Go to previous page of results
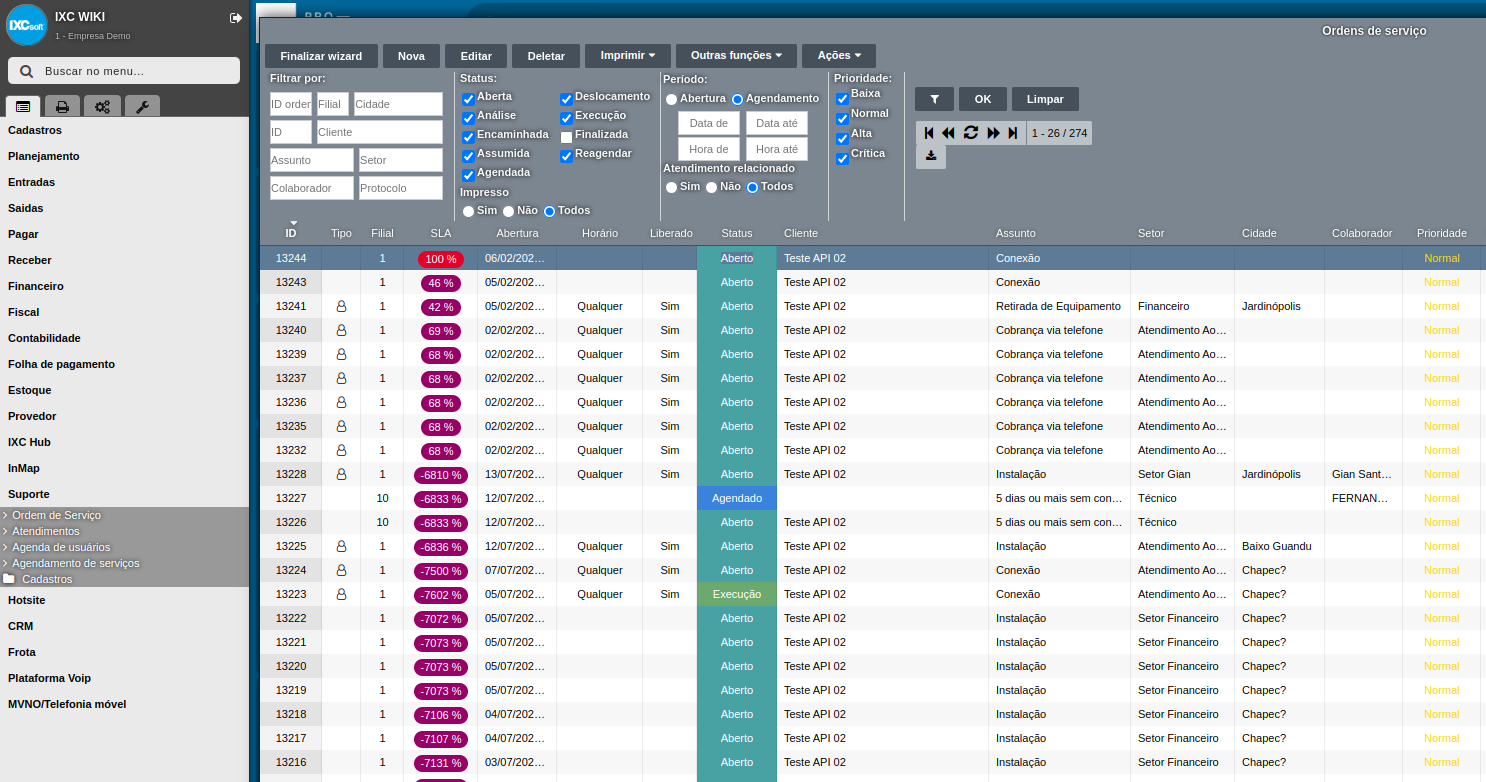 (948, 133)
